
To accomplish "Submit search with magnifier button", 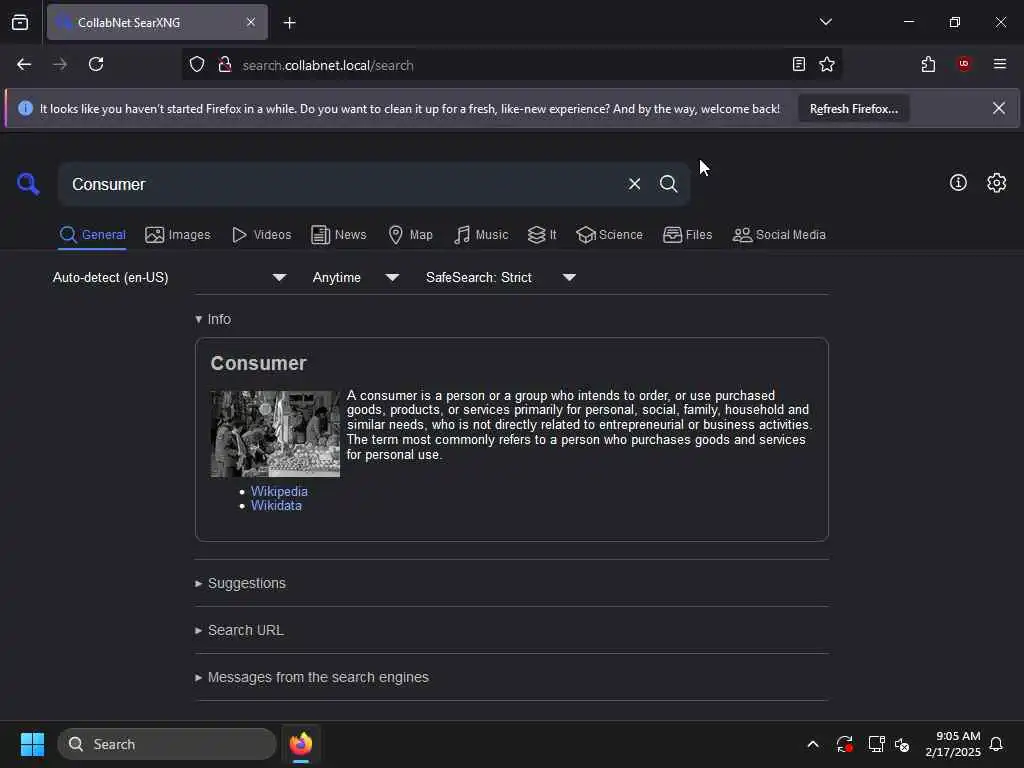I will [668, 184].
